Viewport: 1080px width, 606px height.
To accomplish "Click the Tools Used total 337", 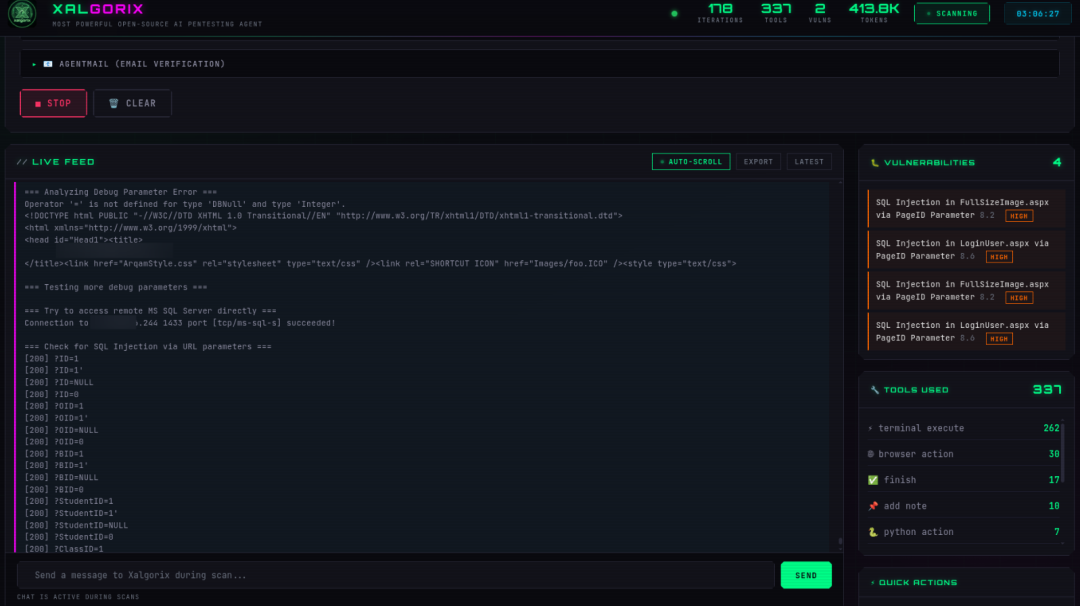I will (1047, 390).
